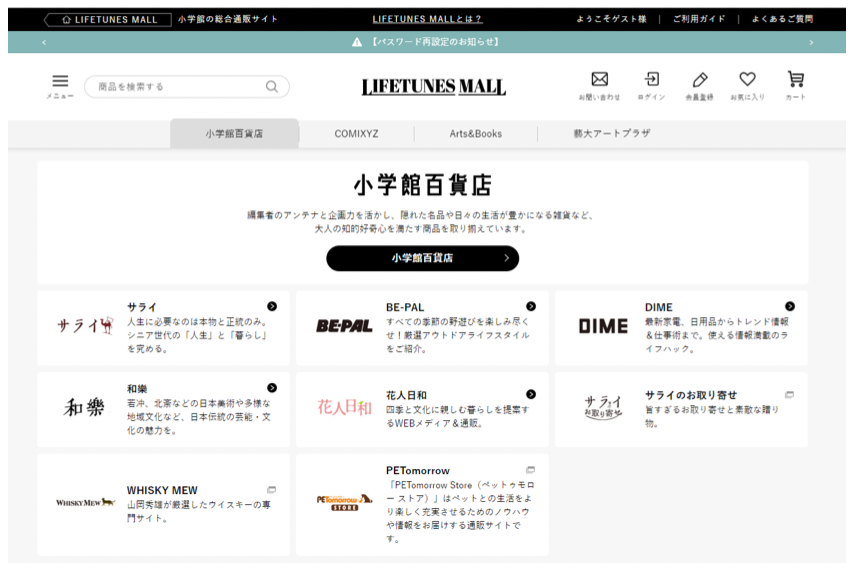
Task: Click the member registration pencil icon
Action: pyautogui.click(x=700, y=80)
